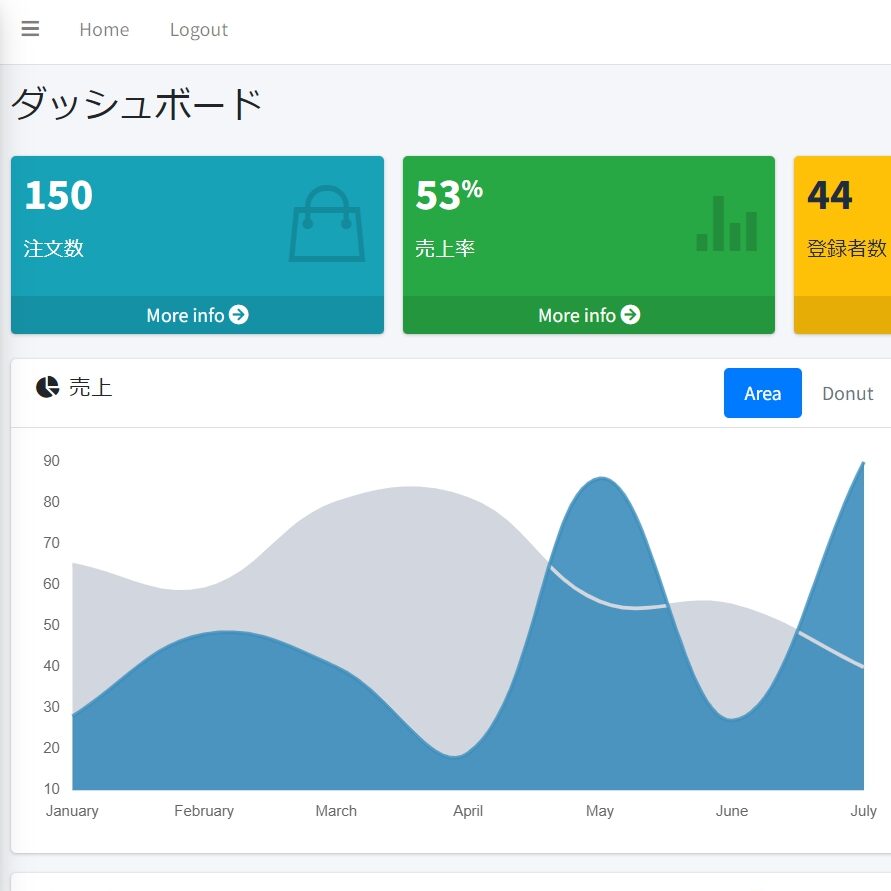Select Home in the top navigation
891x891 pixels.
[104, 29]
